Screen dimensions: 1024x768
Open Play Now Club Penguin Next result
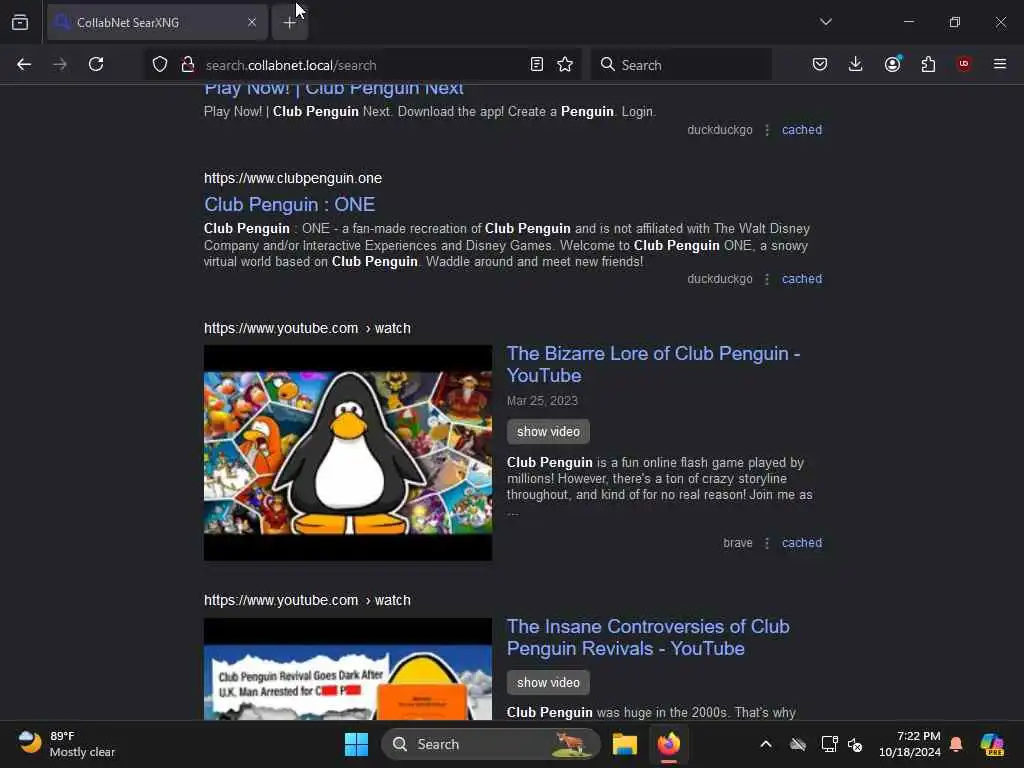pyautogui.click(x=334, y=90)
